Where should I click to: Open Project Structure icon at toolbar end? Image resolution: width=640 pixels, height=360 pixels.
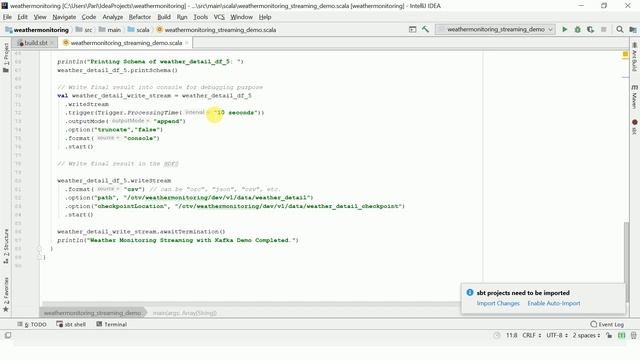pos(633,29)
